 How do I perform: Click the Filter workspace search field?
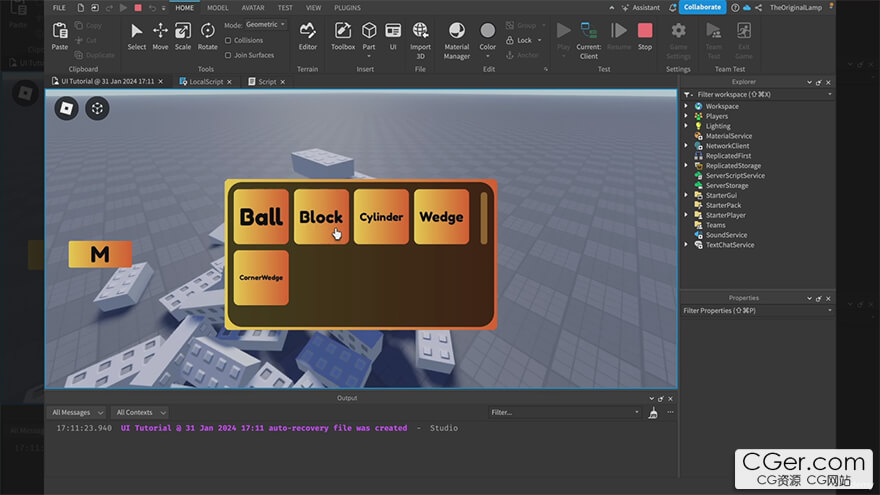[758, 94]
